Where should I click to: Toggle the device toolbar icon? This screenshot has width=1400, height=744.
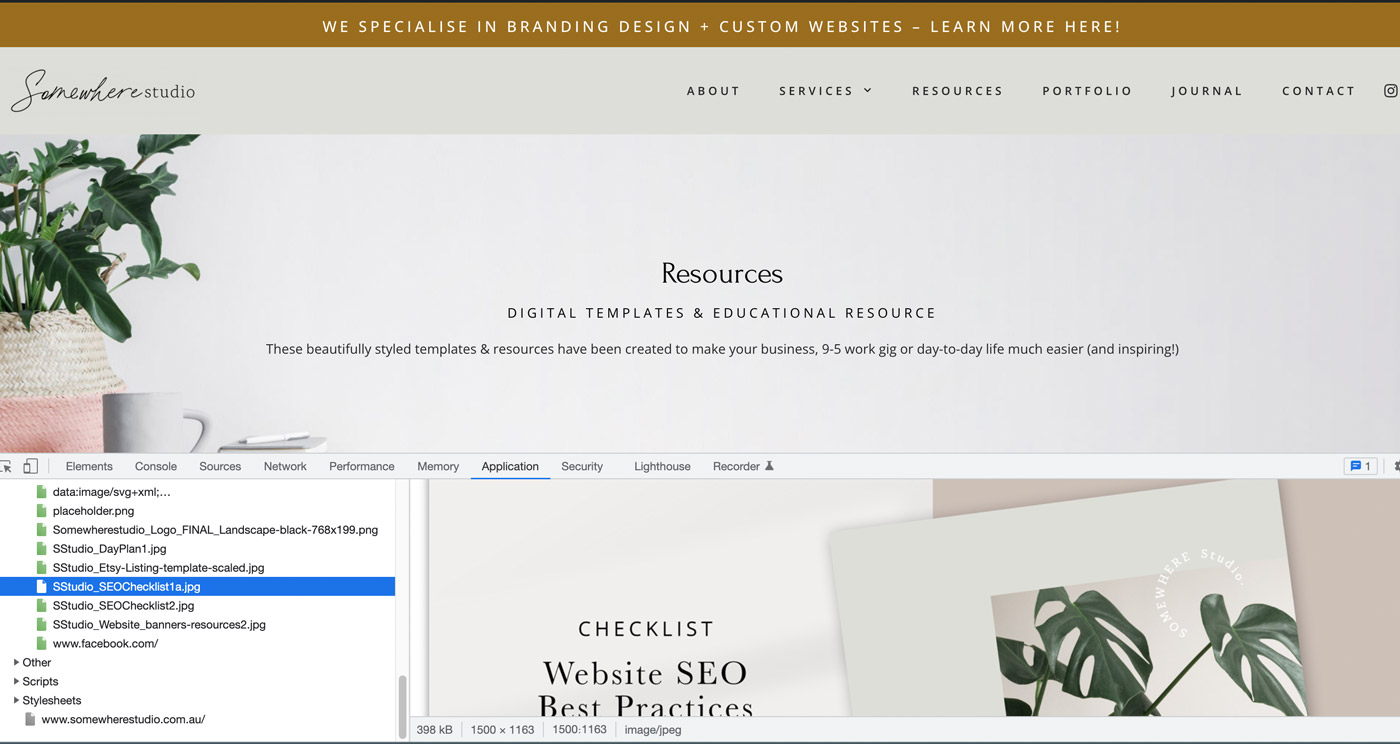point(31,466)
